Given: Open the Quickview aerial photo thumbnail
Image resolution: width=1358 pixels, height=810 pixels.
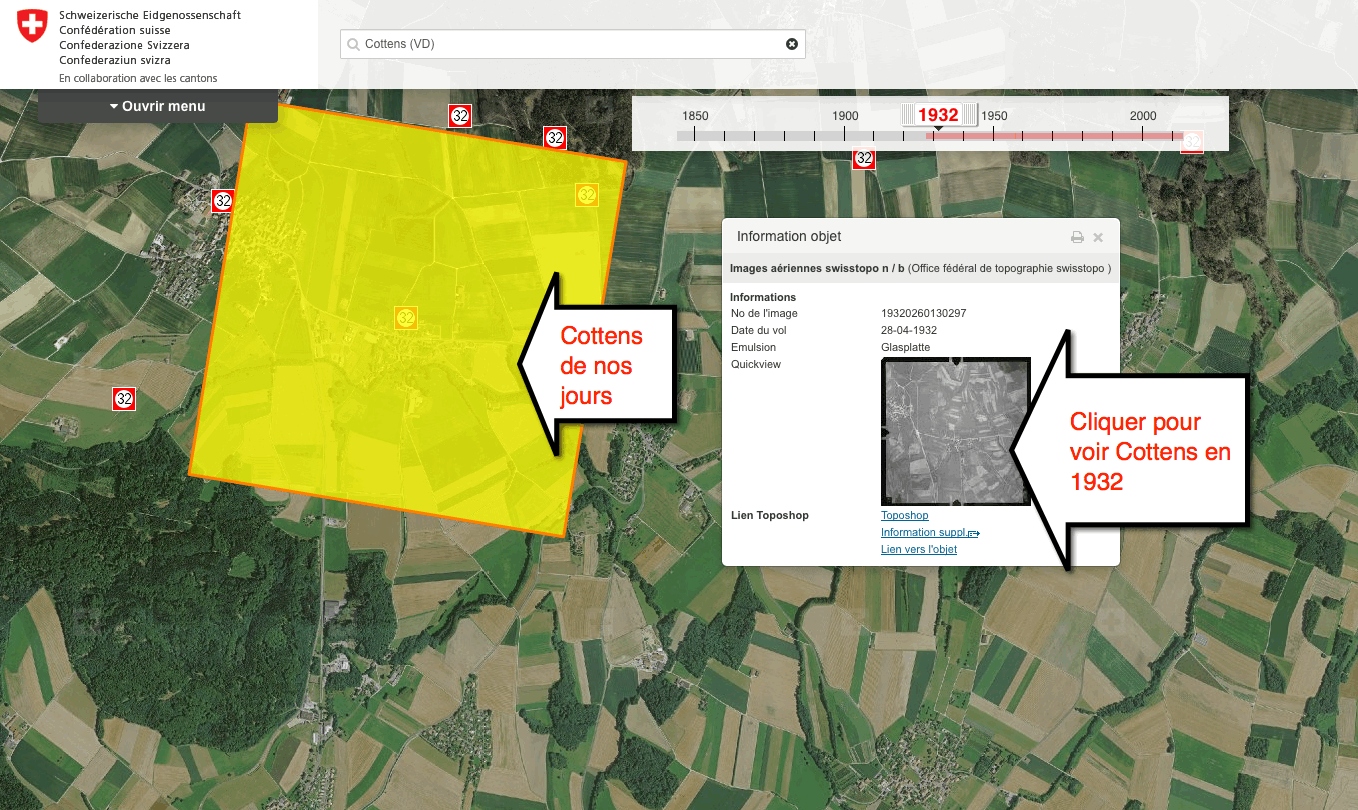Looking at the screenshot, I should click(x=955, y=431).
